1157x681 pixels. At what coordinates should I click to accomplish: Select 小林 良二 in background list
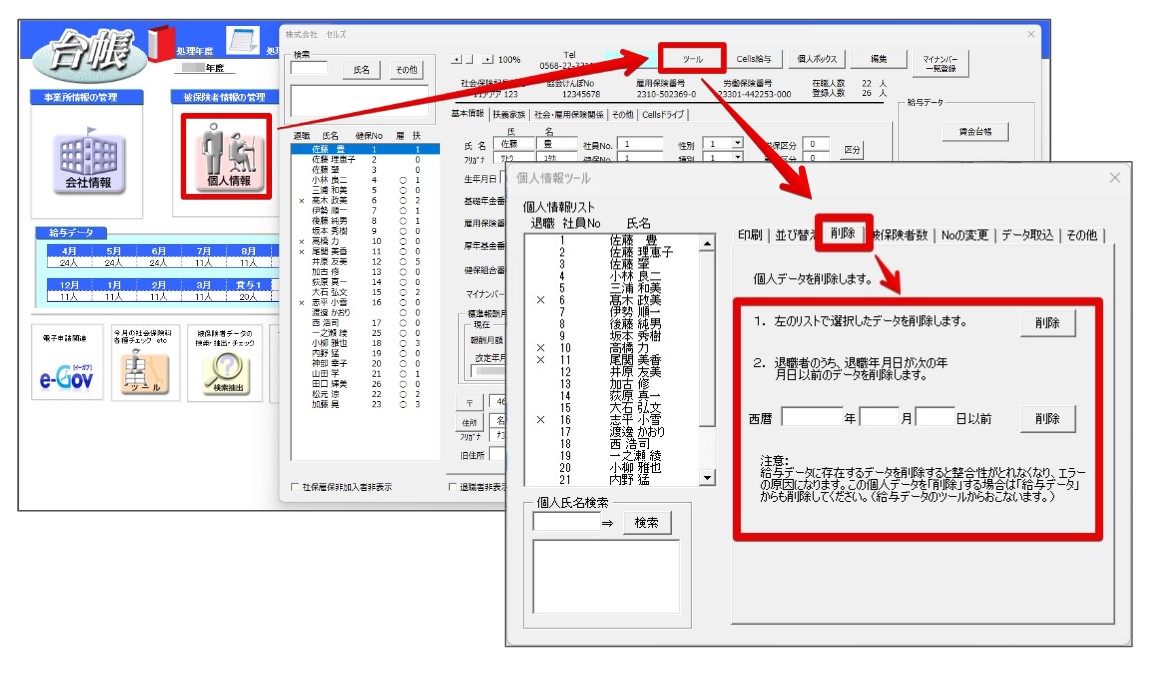coord(365,180)
